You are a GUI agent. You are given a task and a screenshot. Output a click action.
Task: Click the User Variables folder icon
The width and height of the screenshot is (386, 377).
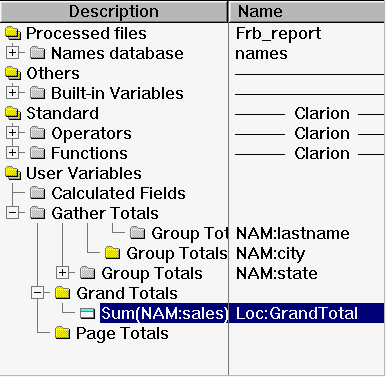pyautogui.click(x=13, y=173)
